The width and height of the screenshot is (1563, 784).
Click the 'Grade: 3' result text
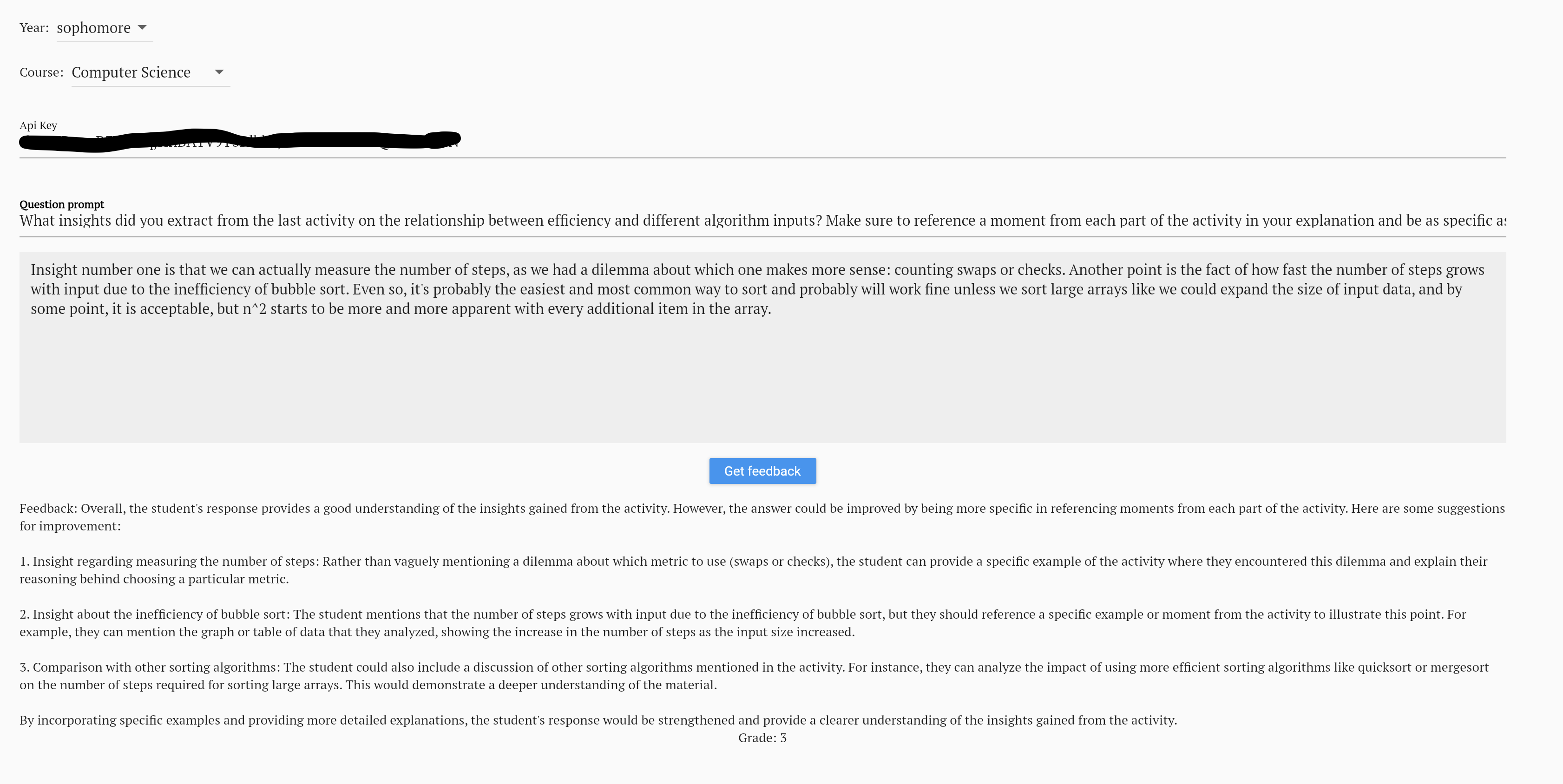(762, 737)
